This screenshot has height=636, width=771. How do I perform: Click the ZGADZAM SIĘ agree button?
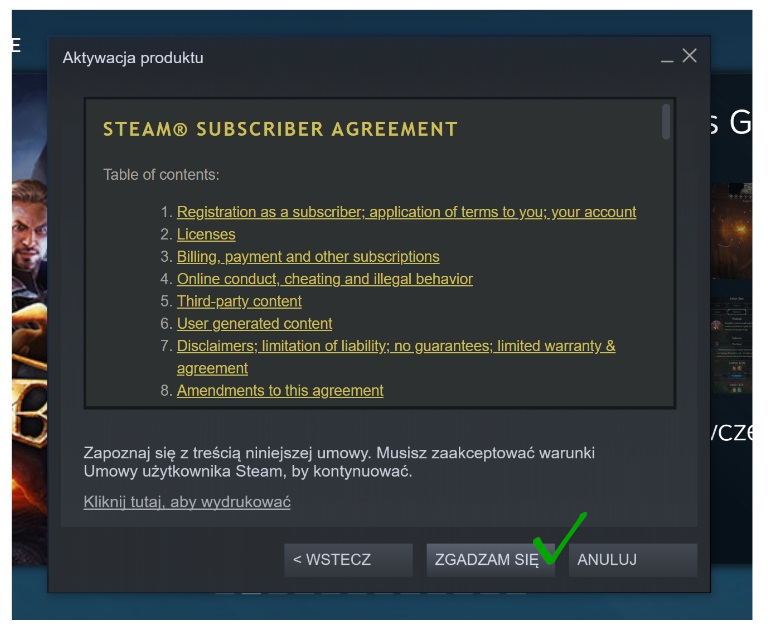pyautogui.click(x=490, y=560)
